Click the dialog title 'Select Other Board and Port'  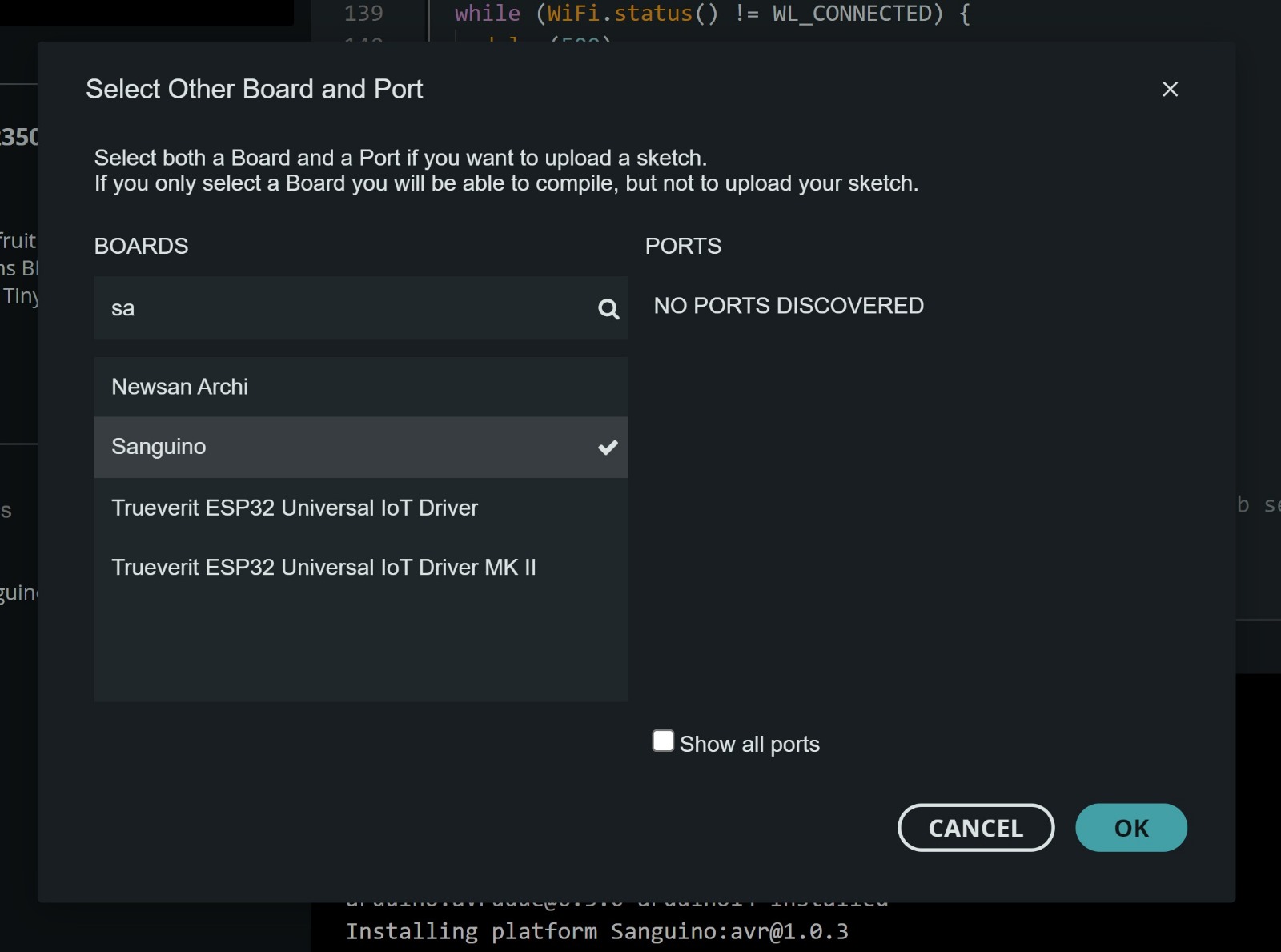point(254,89)
